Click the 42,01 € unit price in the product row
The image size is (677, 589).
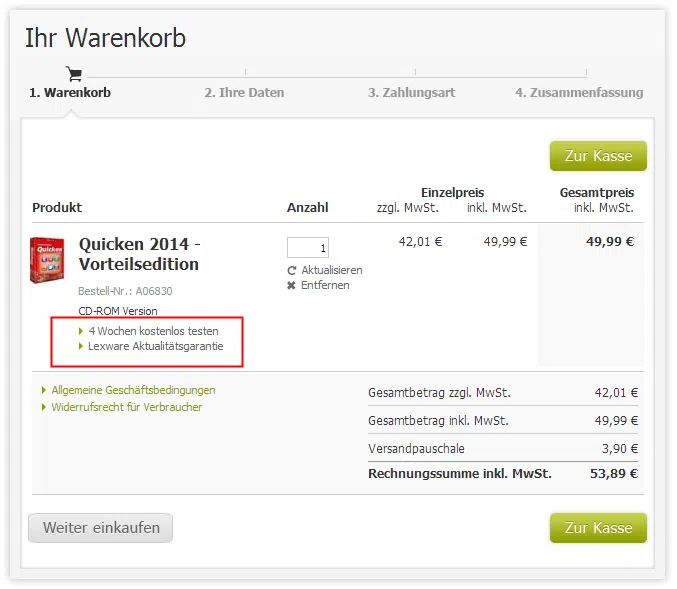(420, 242)
